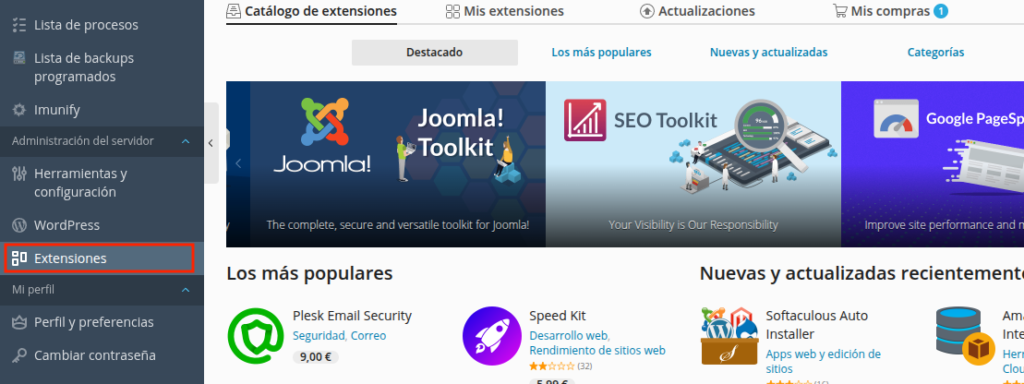Select Nuevas y actualizadas filter
1024x384 pixels.
769,52
